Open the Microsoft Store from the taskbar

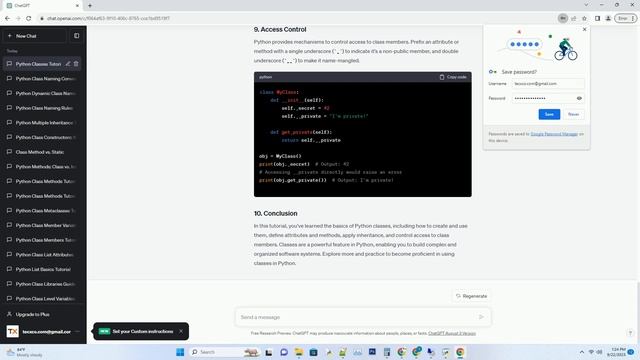click(x=313, y=352)
